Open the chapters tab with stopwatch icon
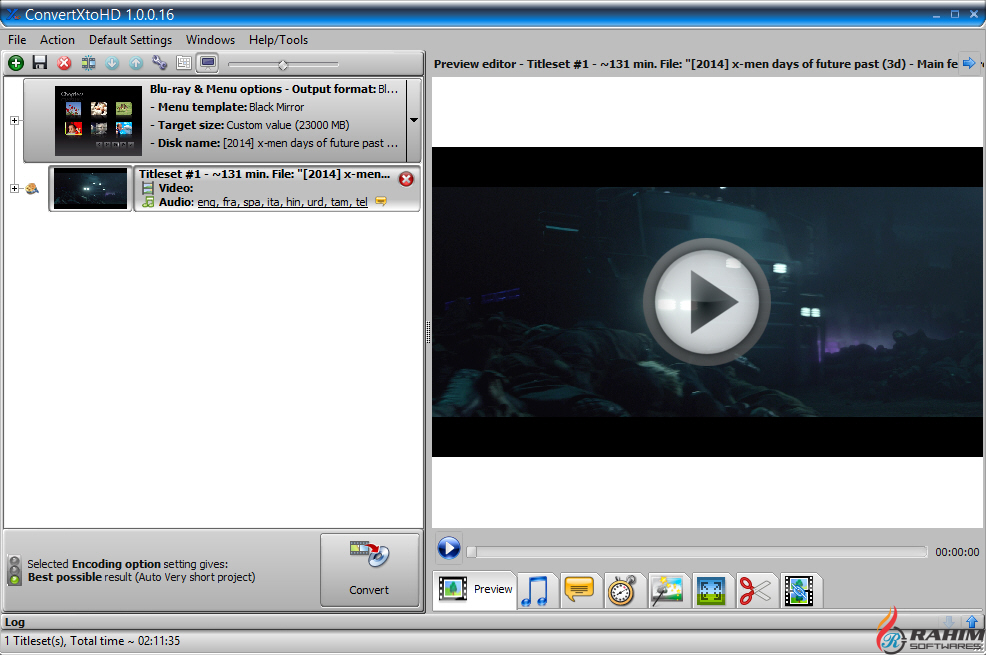 [x=622, y=591]
